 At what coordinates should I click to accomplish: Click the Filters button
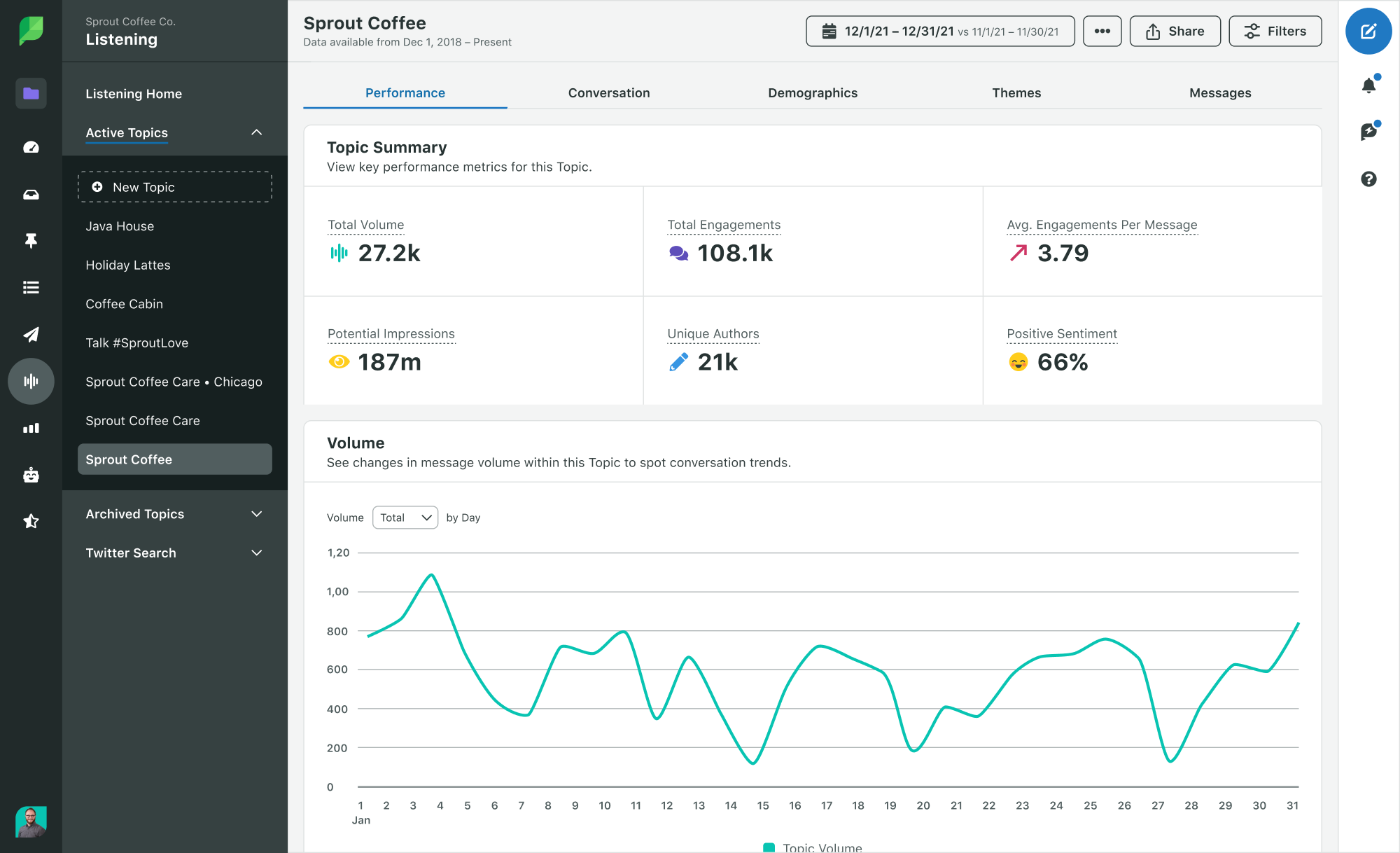point(1275,32)
